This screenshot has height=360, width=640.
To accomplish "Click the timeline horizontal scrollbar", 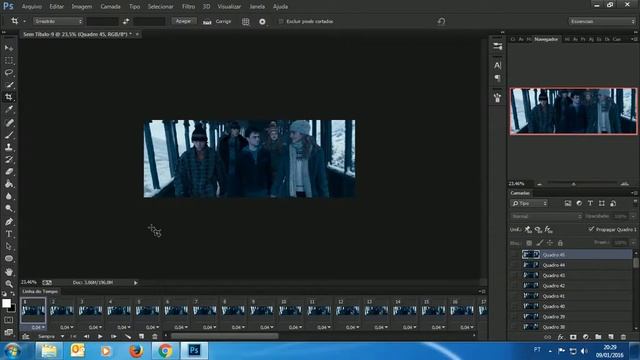I will (224, 336).
